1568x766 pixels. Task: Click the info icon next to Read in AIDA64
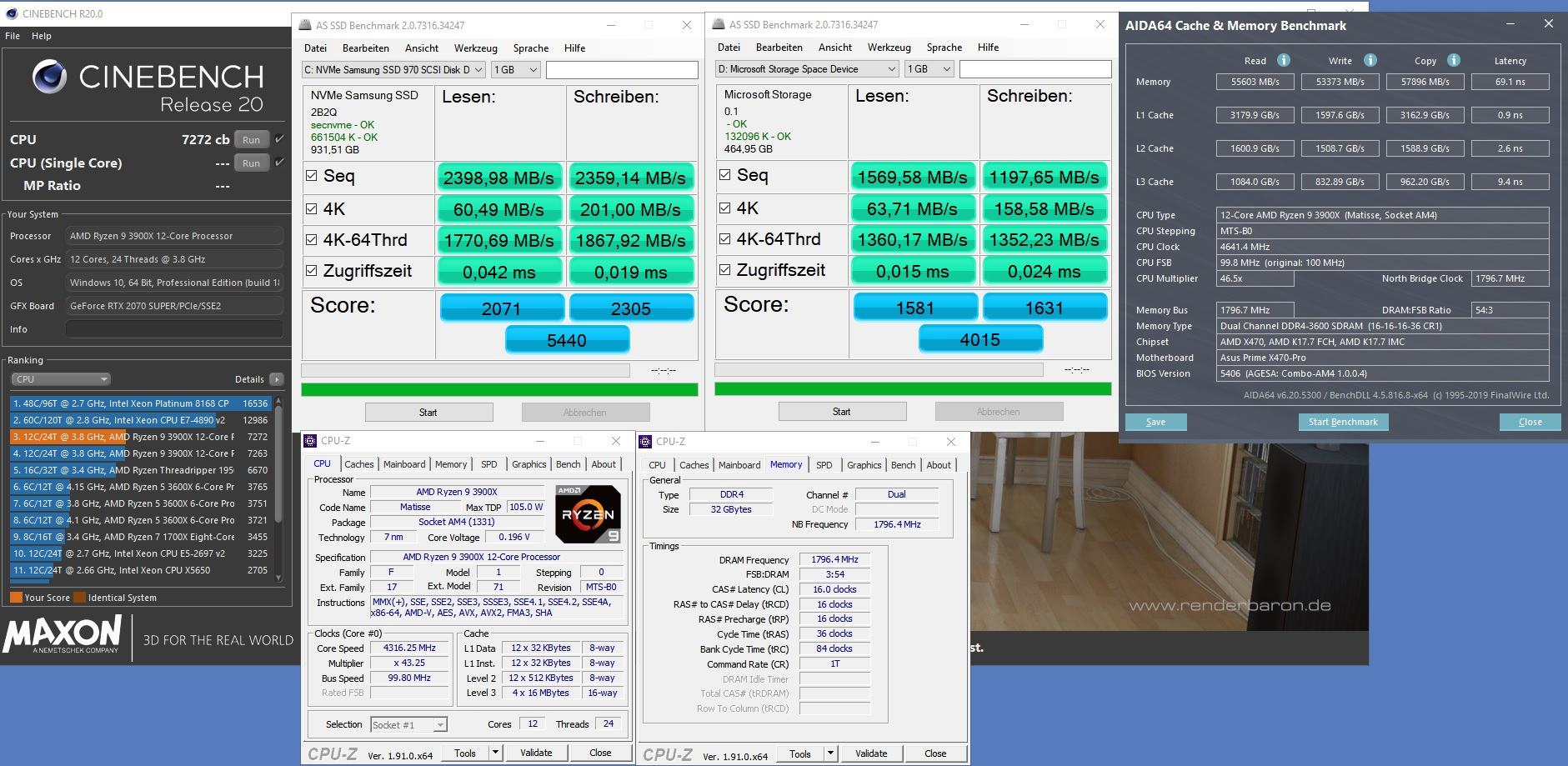click(x=1284, y=60)
